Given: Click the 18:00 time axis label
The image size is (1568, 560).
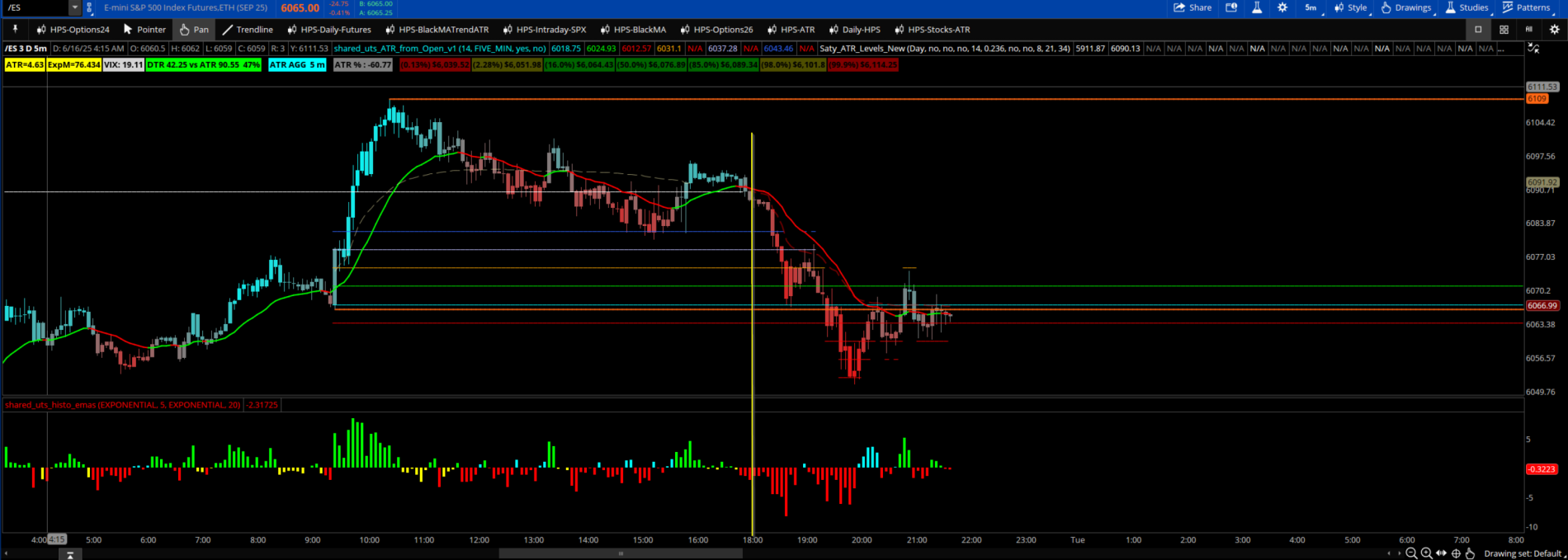Looking at the screenshot, I should (x=752, y=540).
